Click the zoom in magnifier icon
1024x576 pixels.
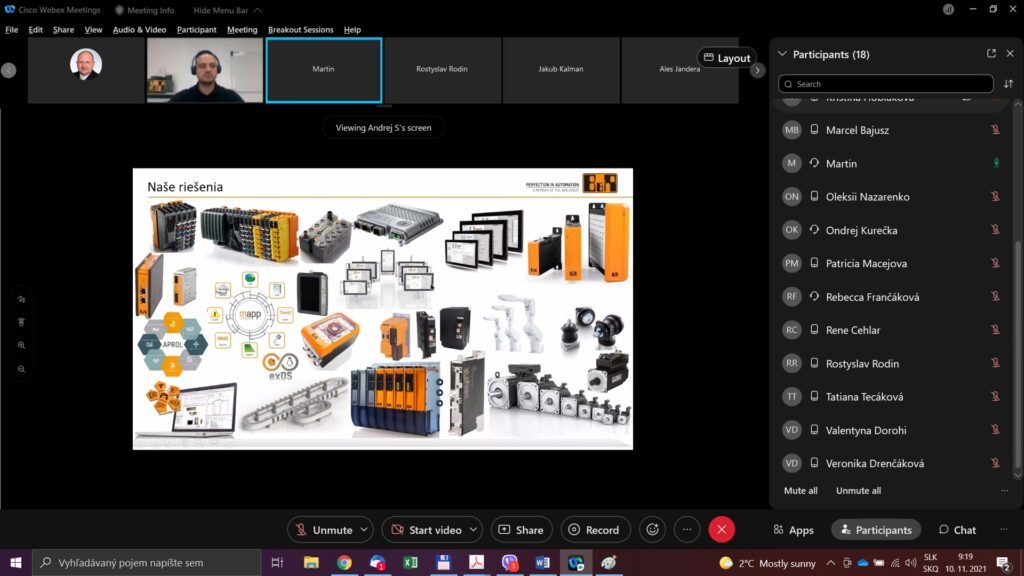[x=21, y=345]
